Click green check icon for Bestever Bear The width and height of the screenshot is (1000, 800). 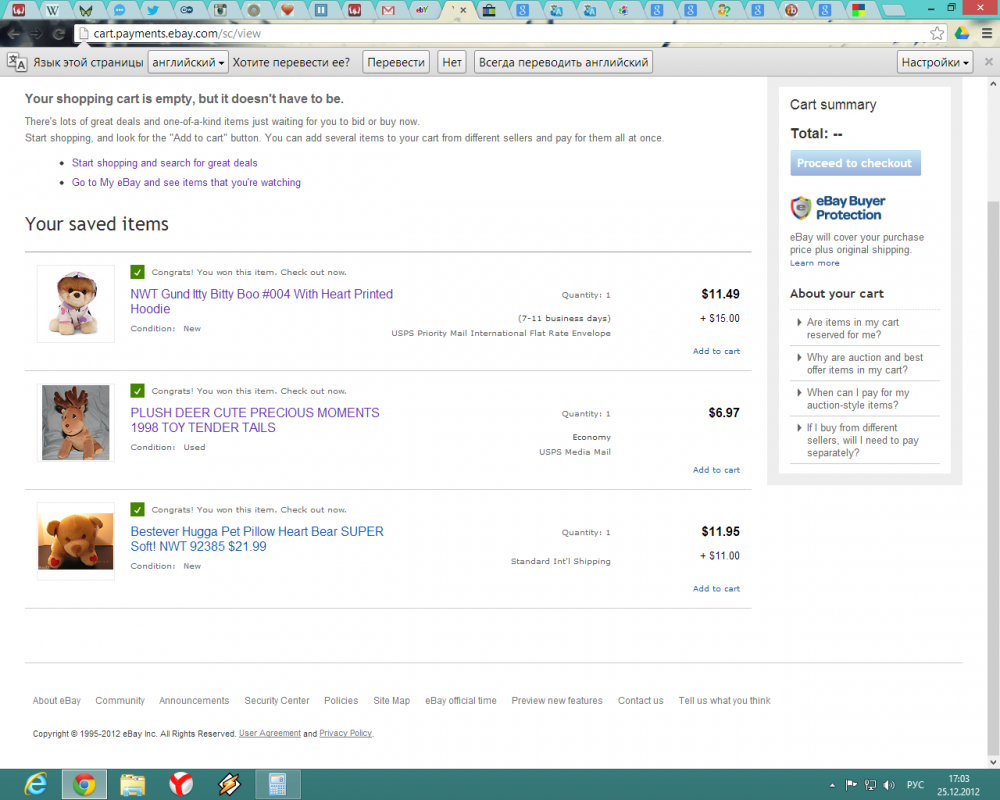click(137, 509)
